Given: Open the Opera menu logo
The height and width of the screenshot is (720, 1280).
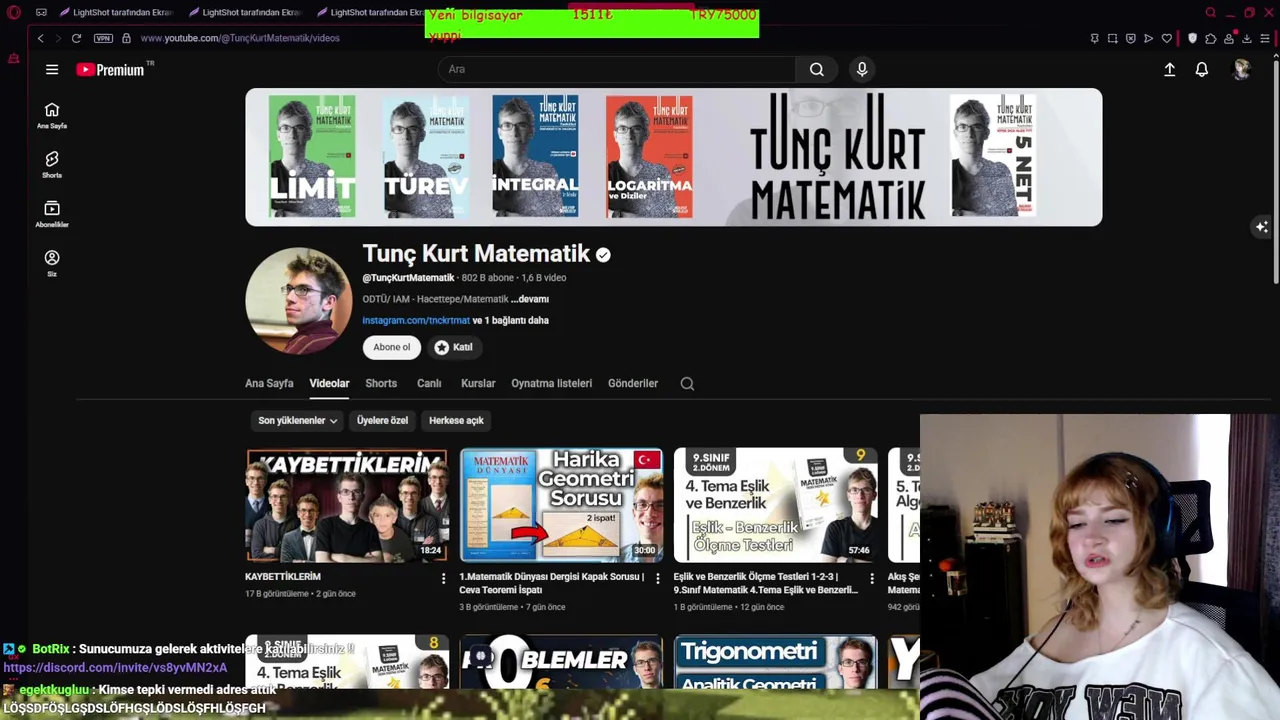Looking at the screenshot, I should coord(14,13).
